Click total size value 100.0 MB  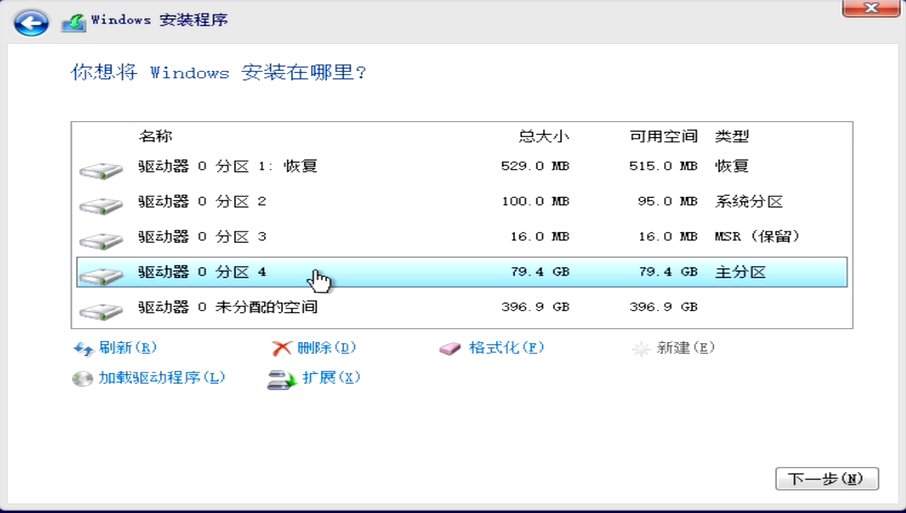(535, 202)
